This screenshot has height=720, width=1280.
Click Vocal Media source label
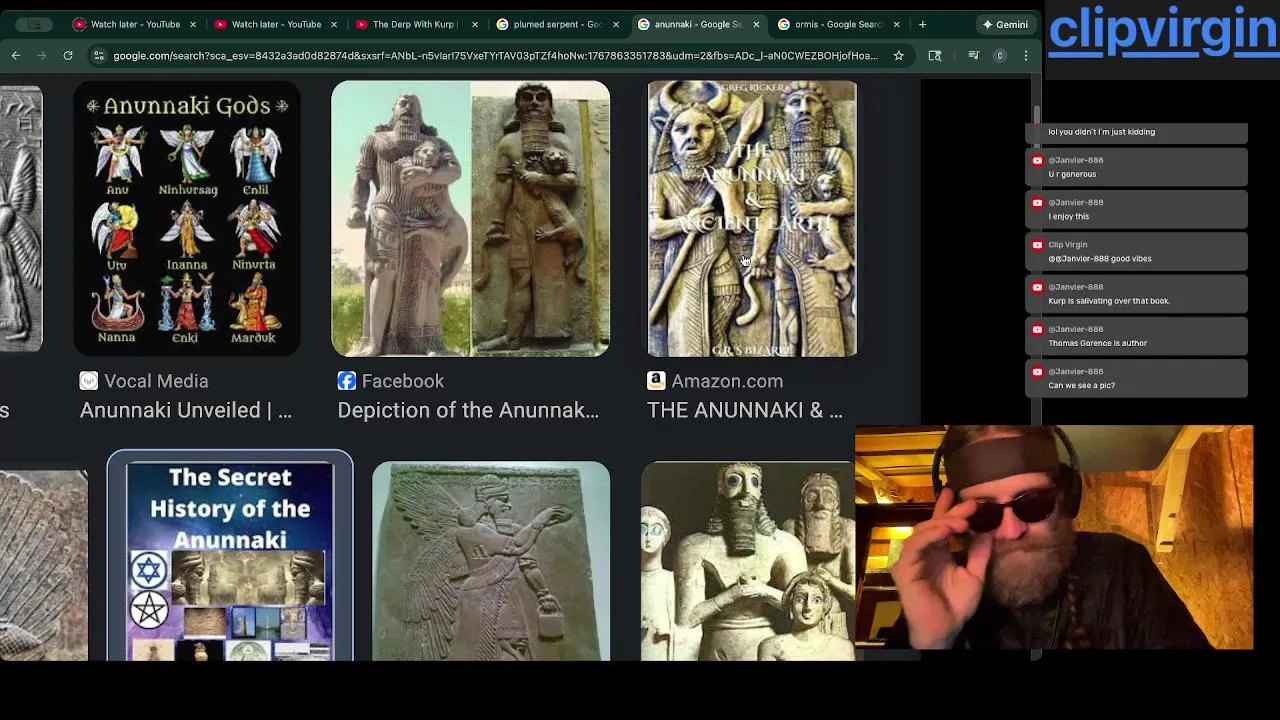[156, 381]
